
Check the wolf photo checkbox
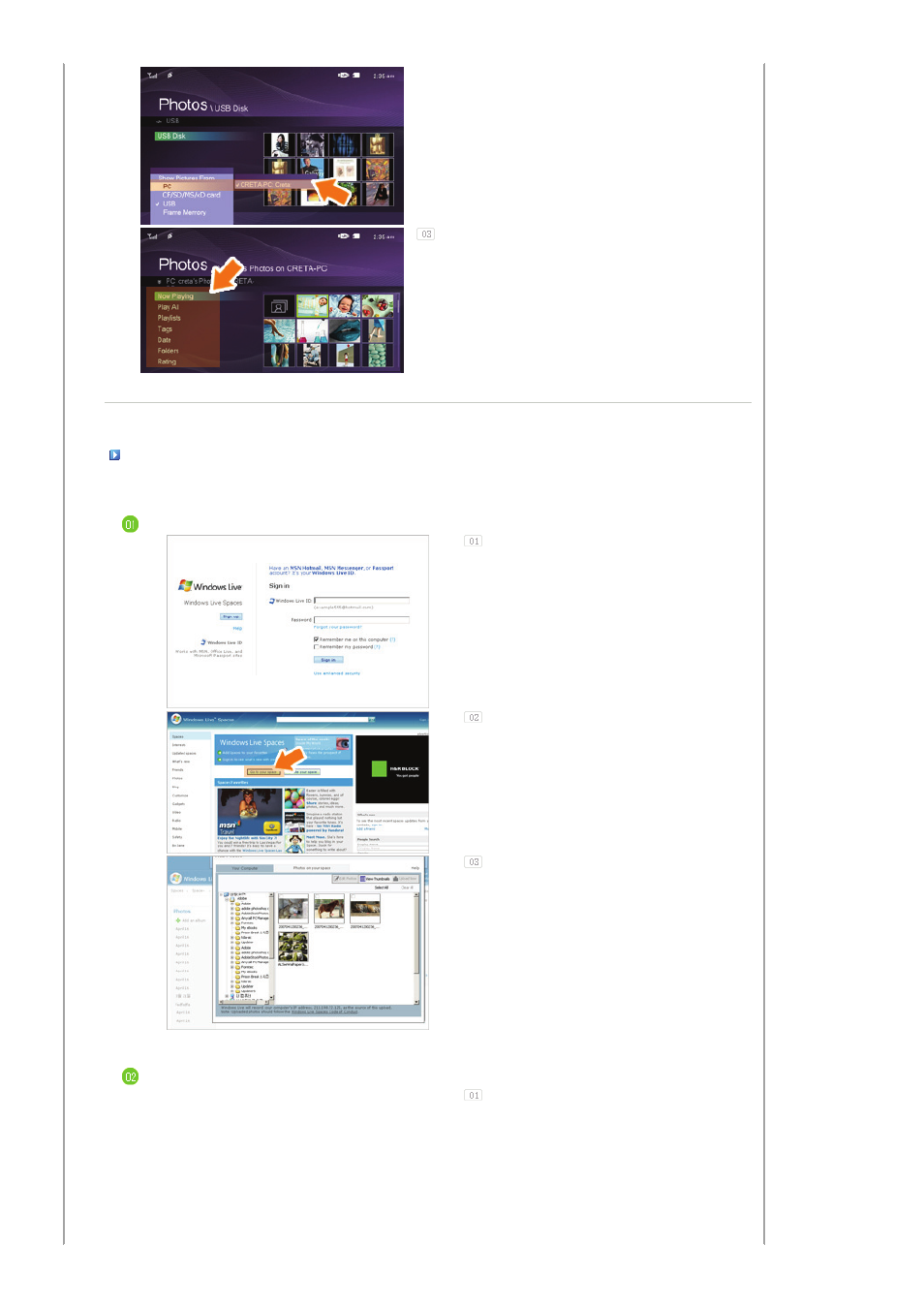pos(280,896)
